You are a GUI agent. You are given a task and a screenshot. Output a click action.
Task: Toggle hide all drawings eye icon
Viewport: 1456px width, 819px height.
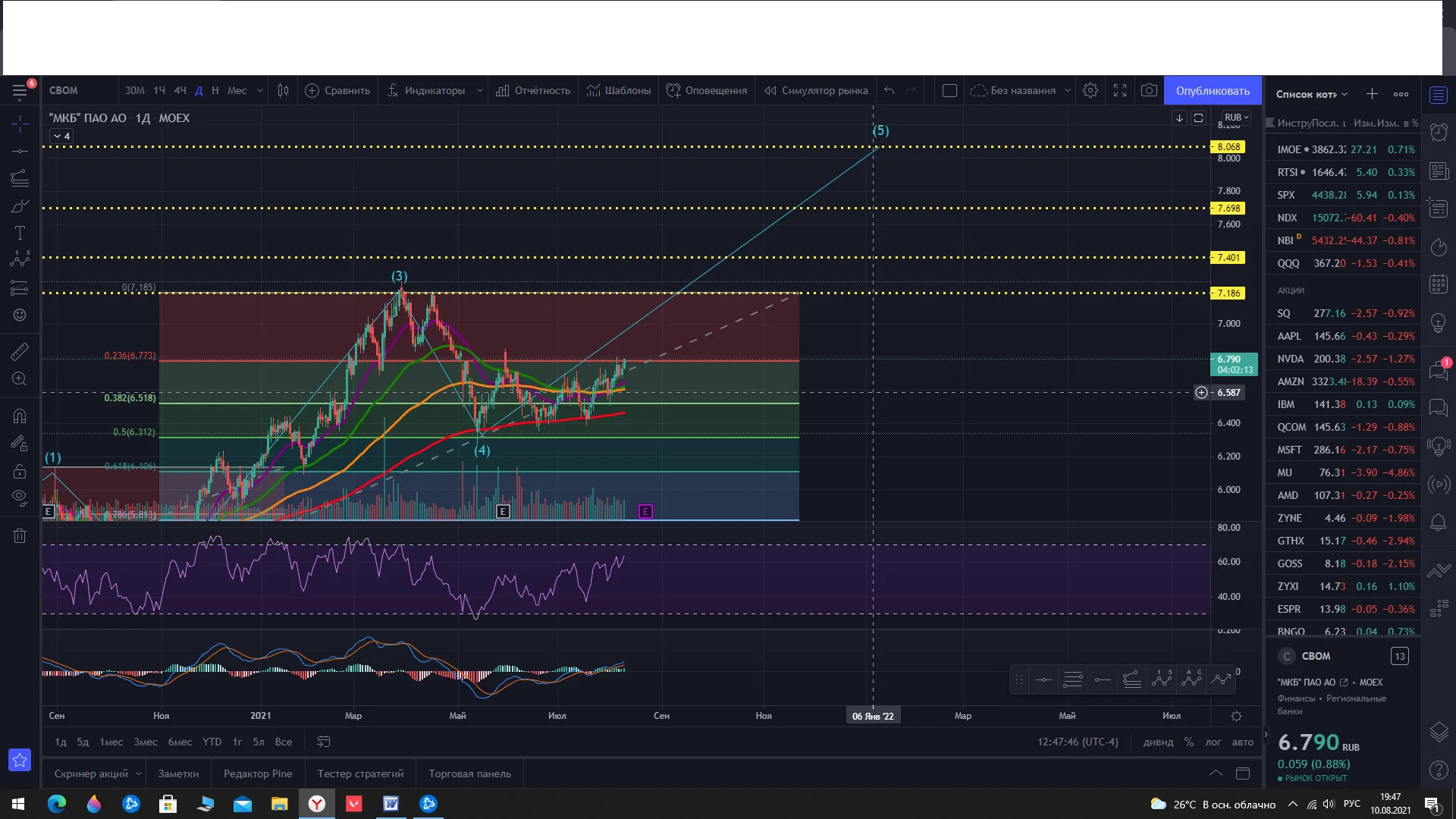(20, 498)
